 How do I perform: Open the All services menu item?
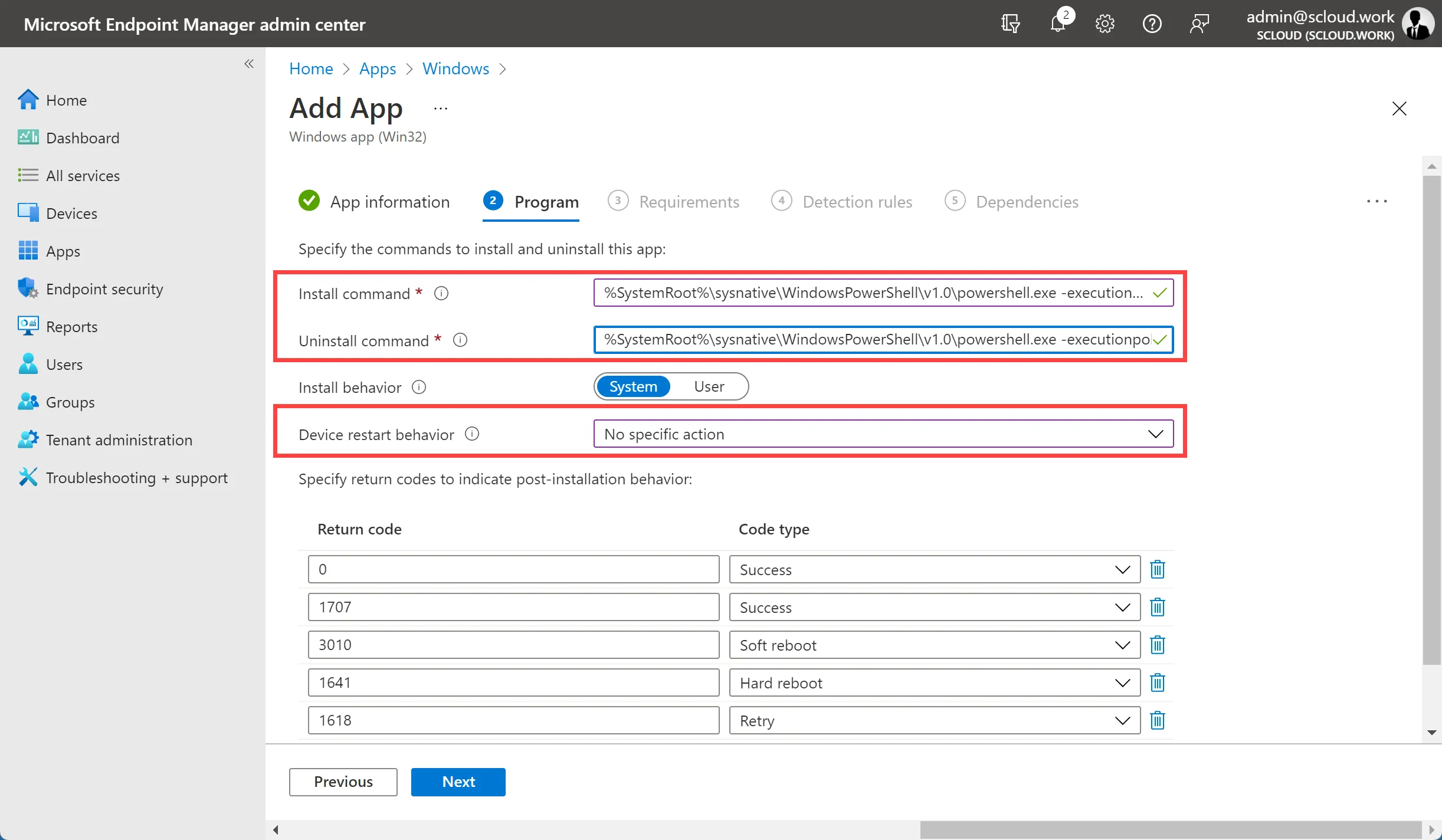(83, 175)
